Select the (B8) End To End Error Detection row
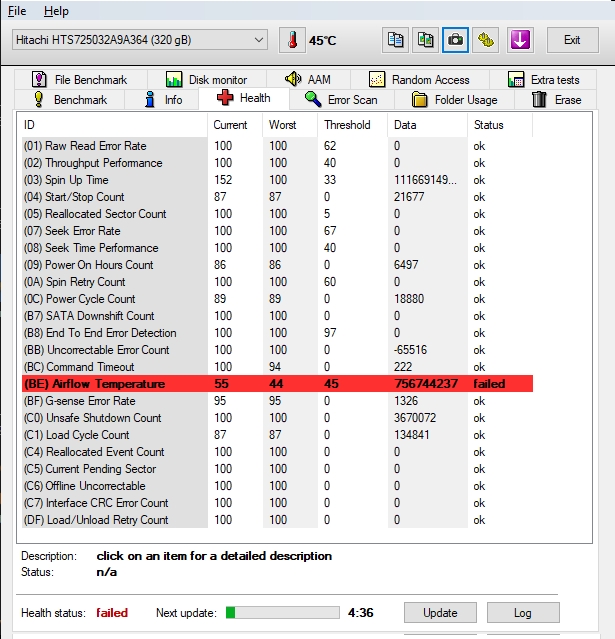The image size is (615, 639). [x=277, y=333]
